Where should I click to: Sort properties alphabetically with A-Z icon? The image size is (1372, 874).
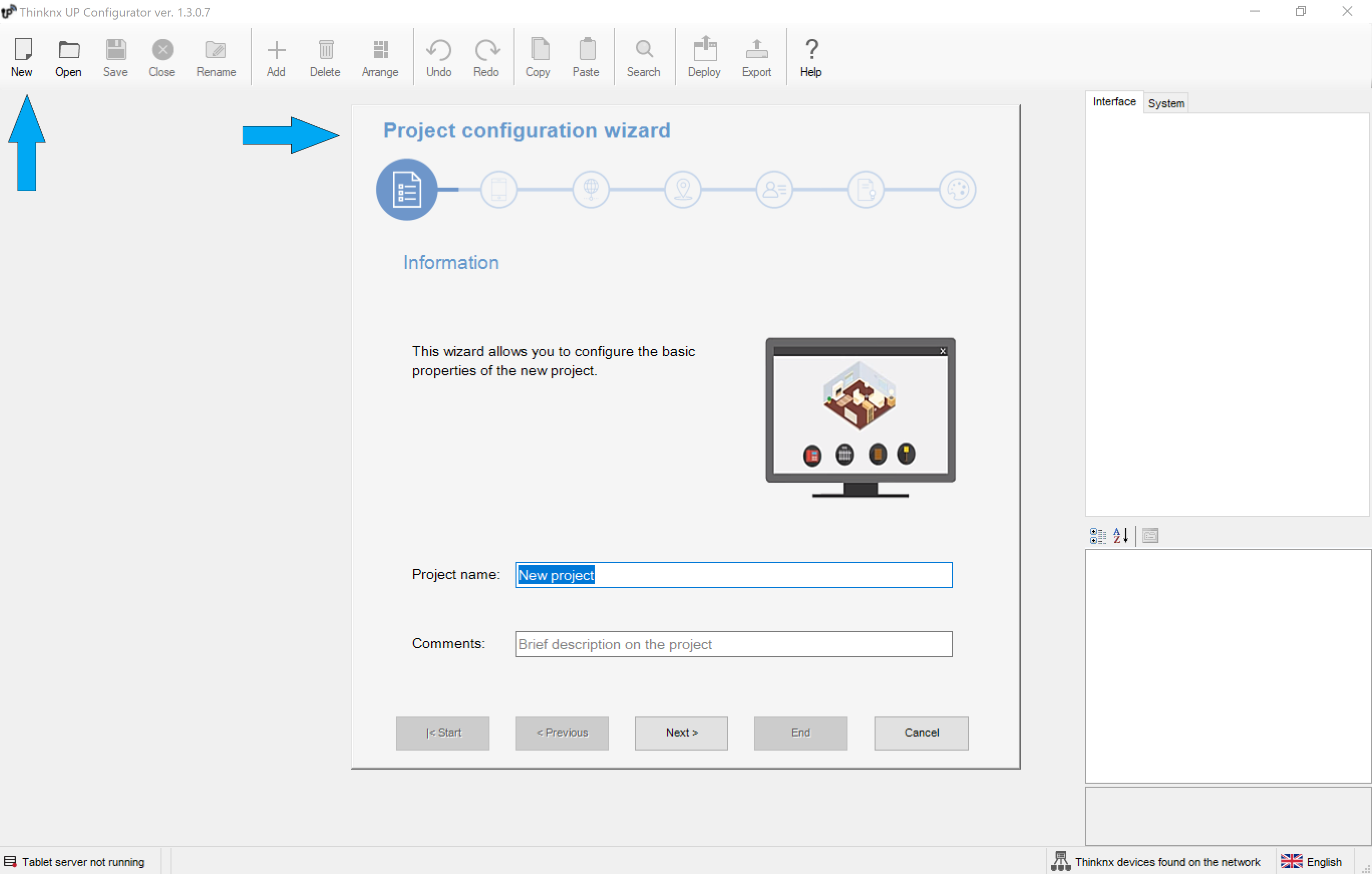click(x=1120, y=535)
